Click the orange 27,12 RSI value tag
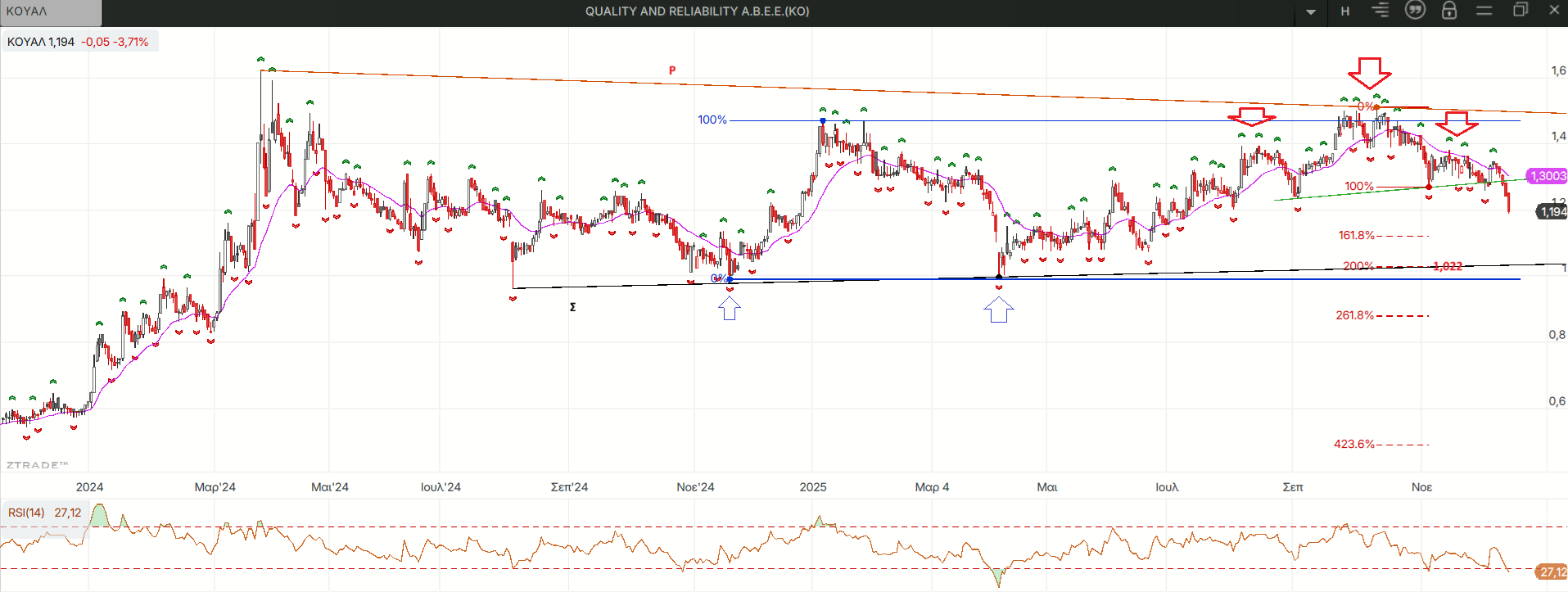The width and height of the screenshot is (1568, 592). 1552,572
